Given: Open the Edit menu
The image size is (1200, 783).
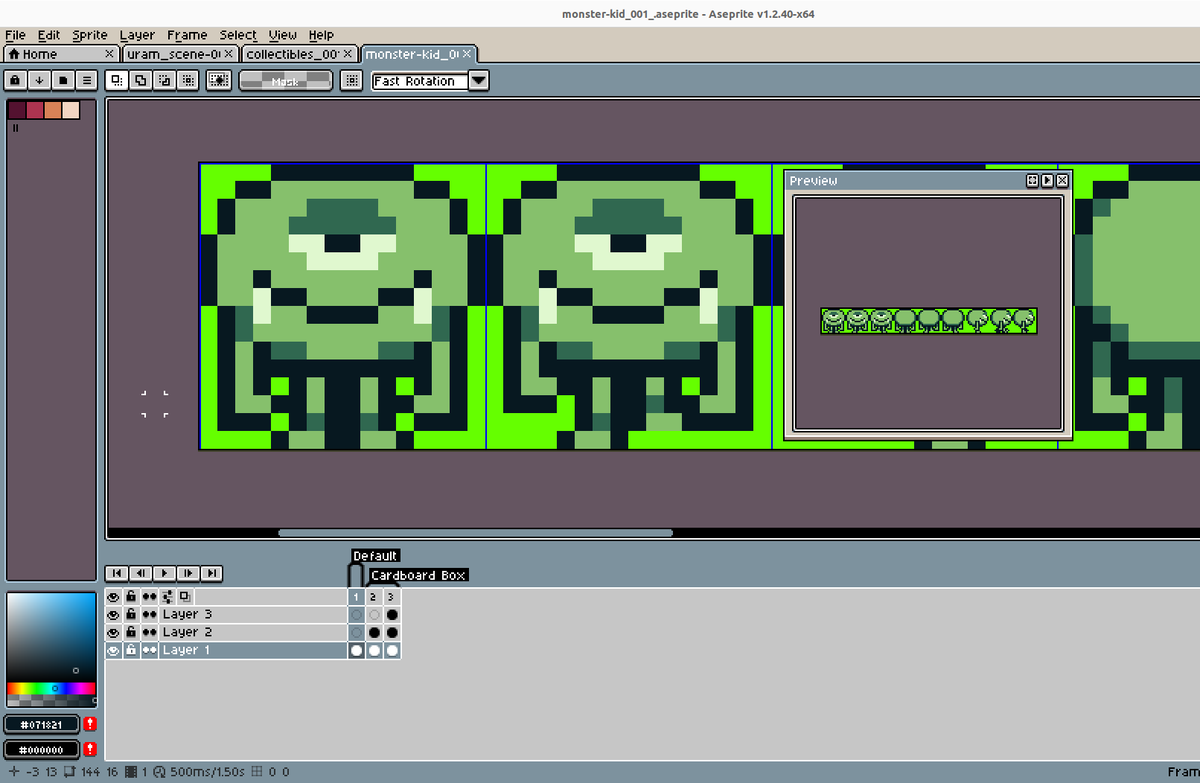Looking at the screenshot, I should pyautogui.click(x=49, y=35).
